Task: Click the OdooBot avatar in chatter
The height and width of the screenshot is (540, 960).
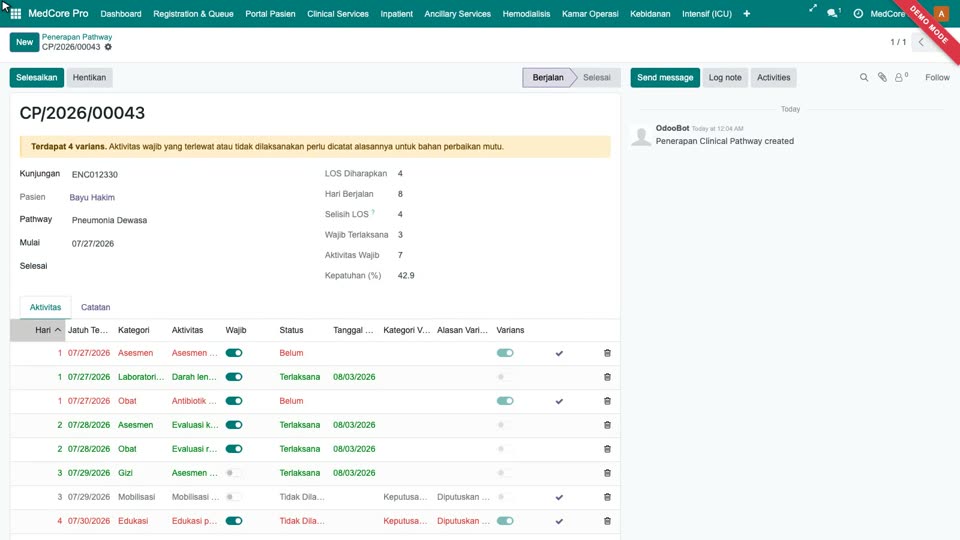Action: (x=641, y=135)
